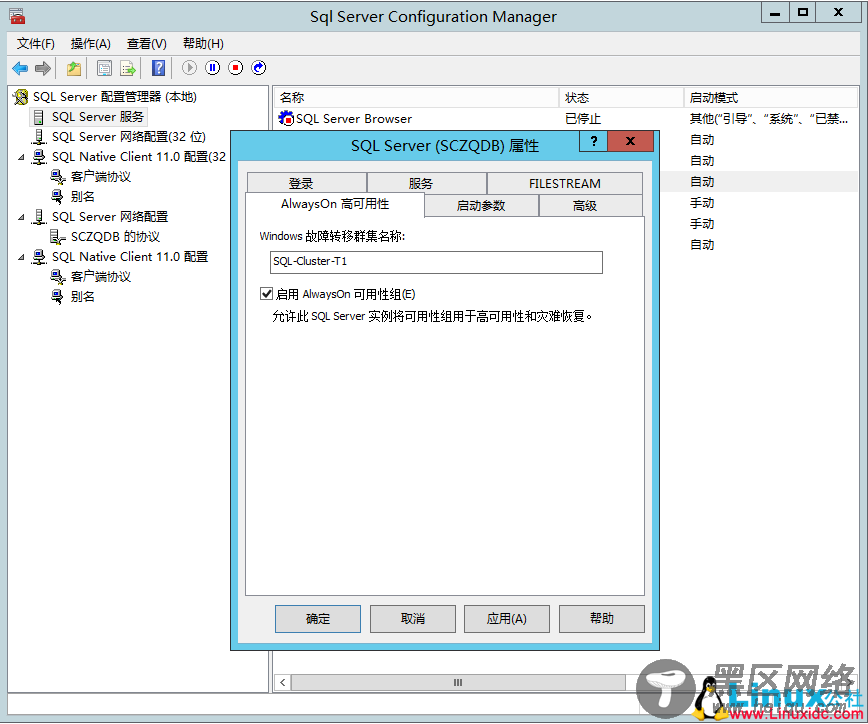Sort by the 状态 column header
868x724 pixels.
[621, 98]
